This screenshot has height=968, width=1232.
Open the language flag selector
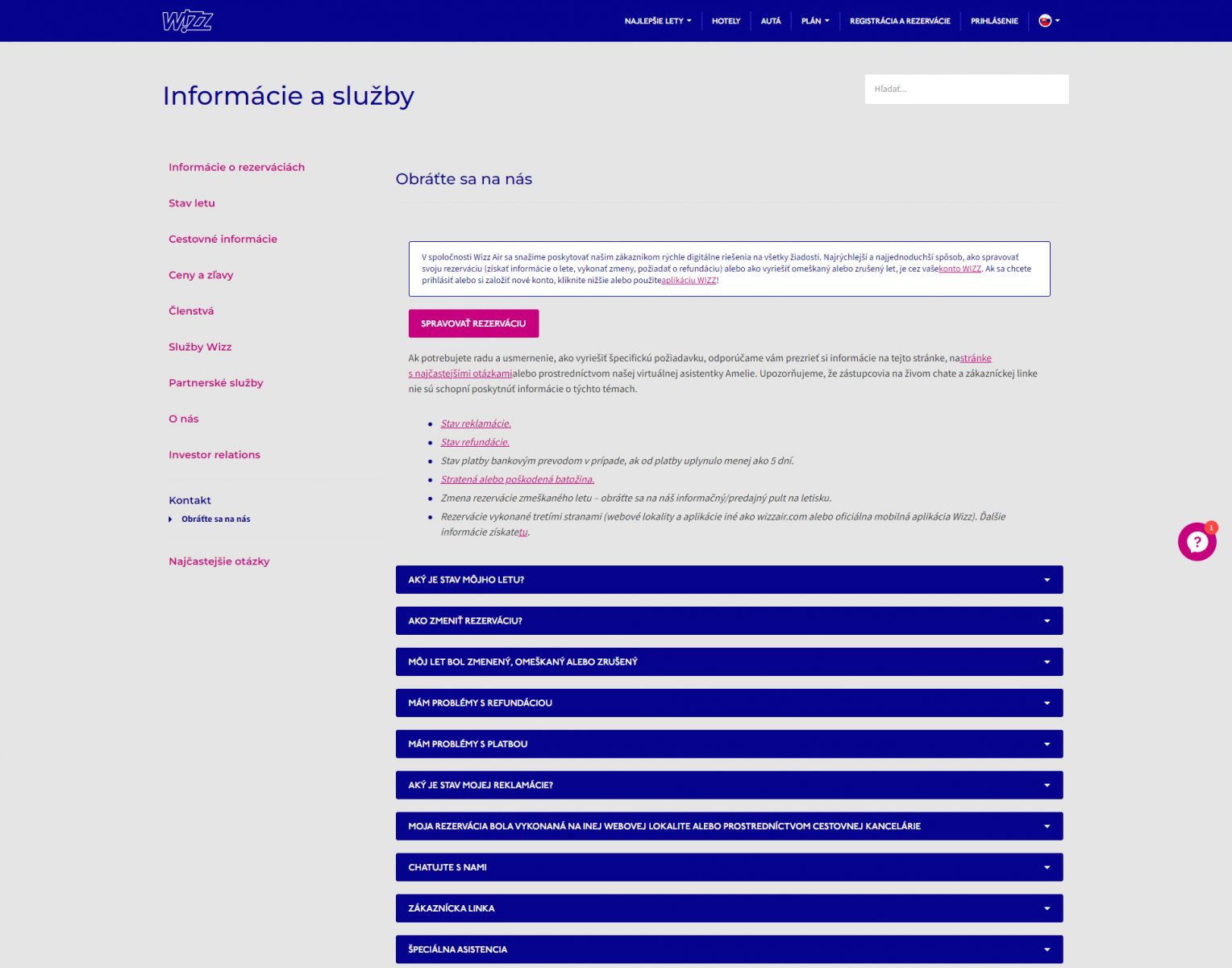coord(1048,21)
